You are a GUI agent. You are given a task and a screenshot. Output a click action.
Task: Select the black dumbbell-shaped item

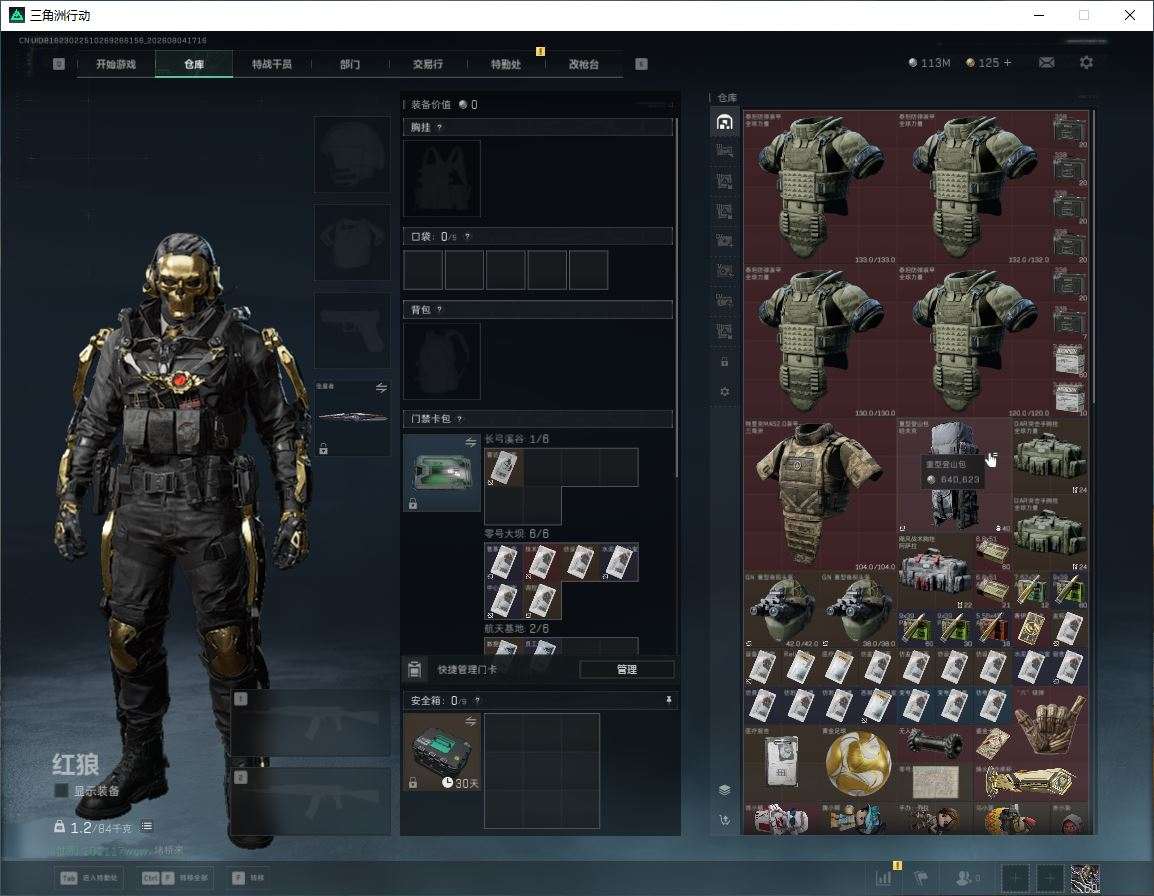935,744
